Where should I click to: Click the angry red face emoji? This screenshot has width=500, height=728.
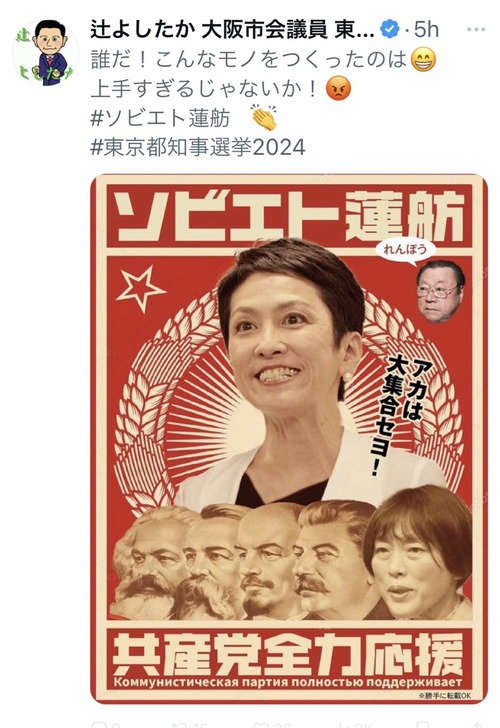coord(338,88)
